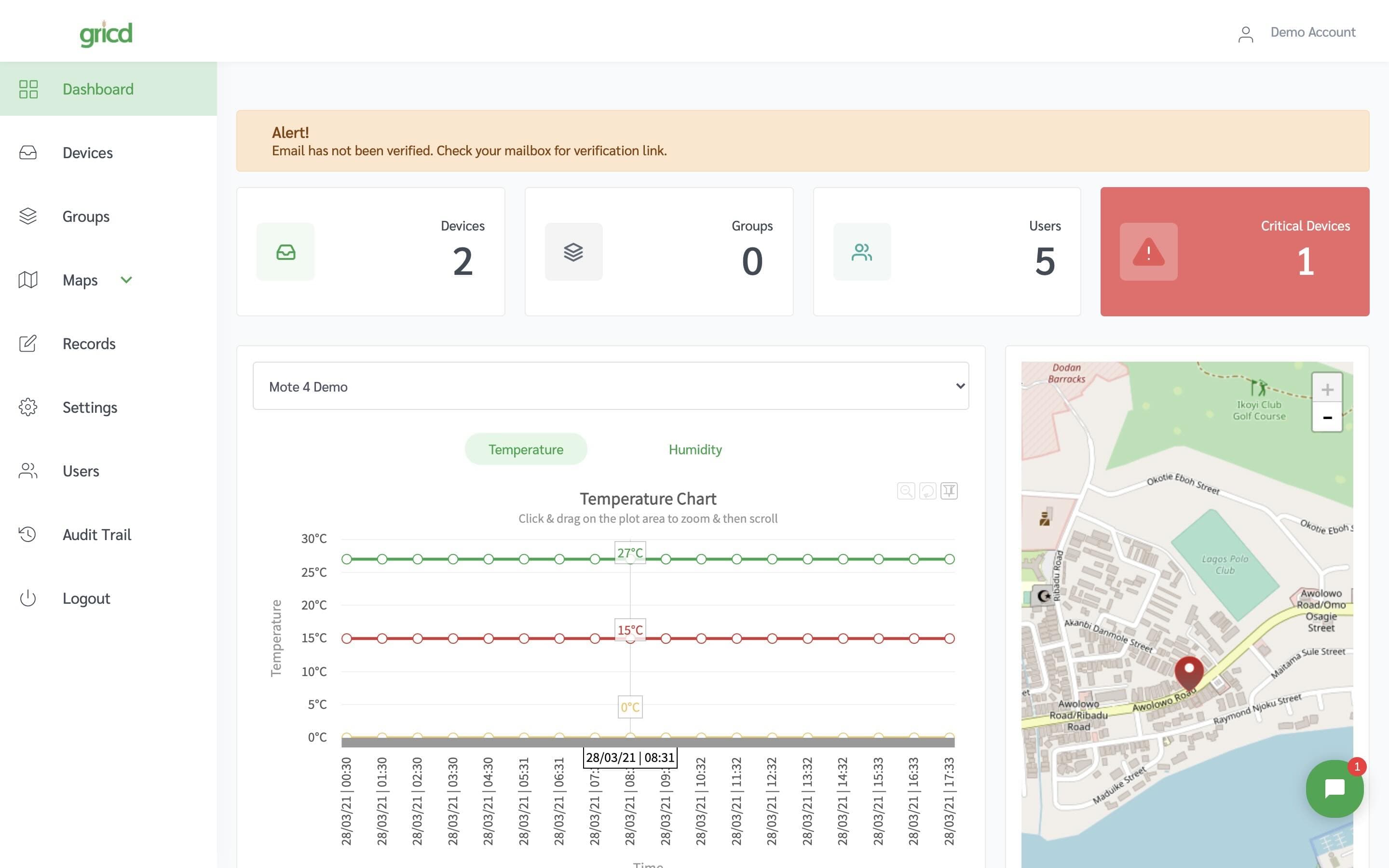Image resolution: width=1389 pixels, height=868 pixels.
Task: Click the Devices tray icon in sidebar
Action: pos(28,153)
